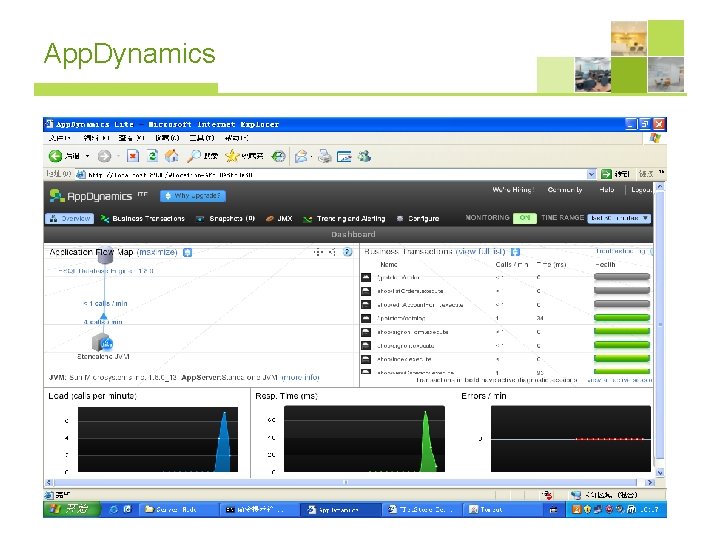Expand the address bar URL dropdown arrow
The width and height of the screenshot is (720, 540).
591,174
